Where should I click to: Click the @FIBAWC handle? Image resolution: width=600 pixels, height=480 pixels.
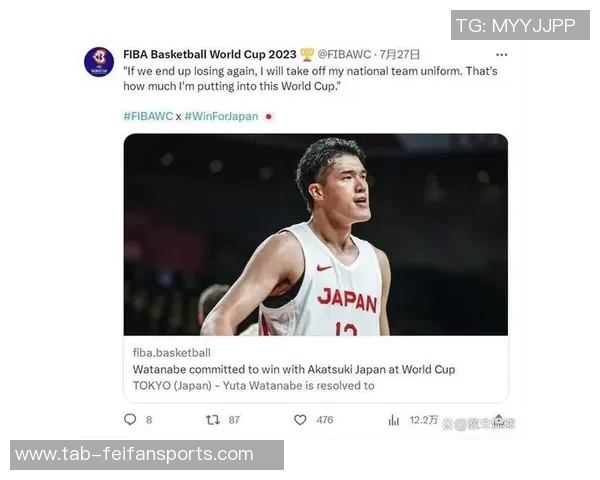click(x=345, y=54)
